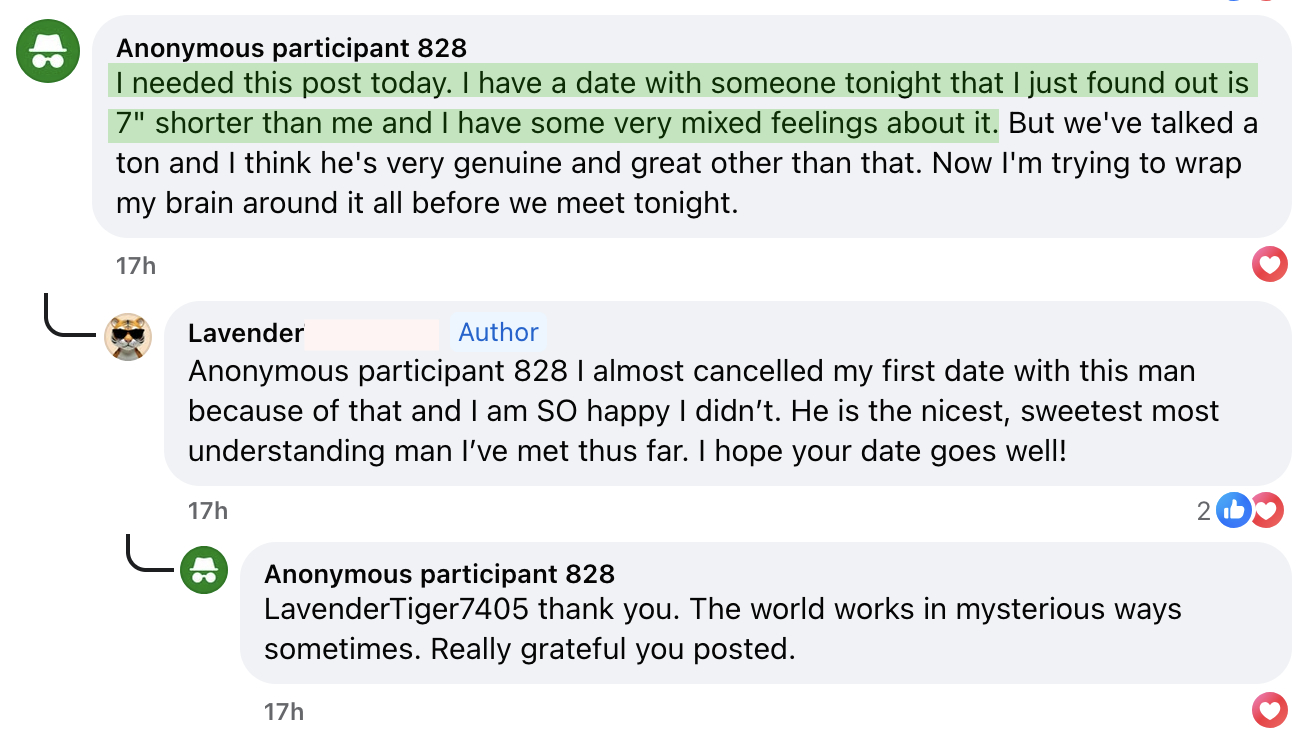Click the heart reaction under the first comment
1310x746 pixels.
coord(1269,265)
